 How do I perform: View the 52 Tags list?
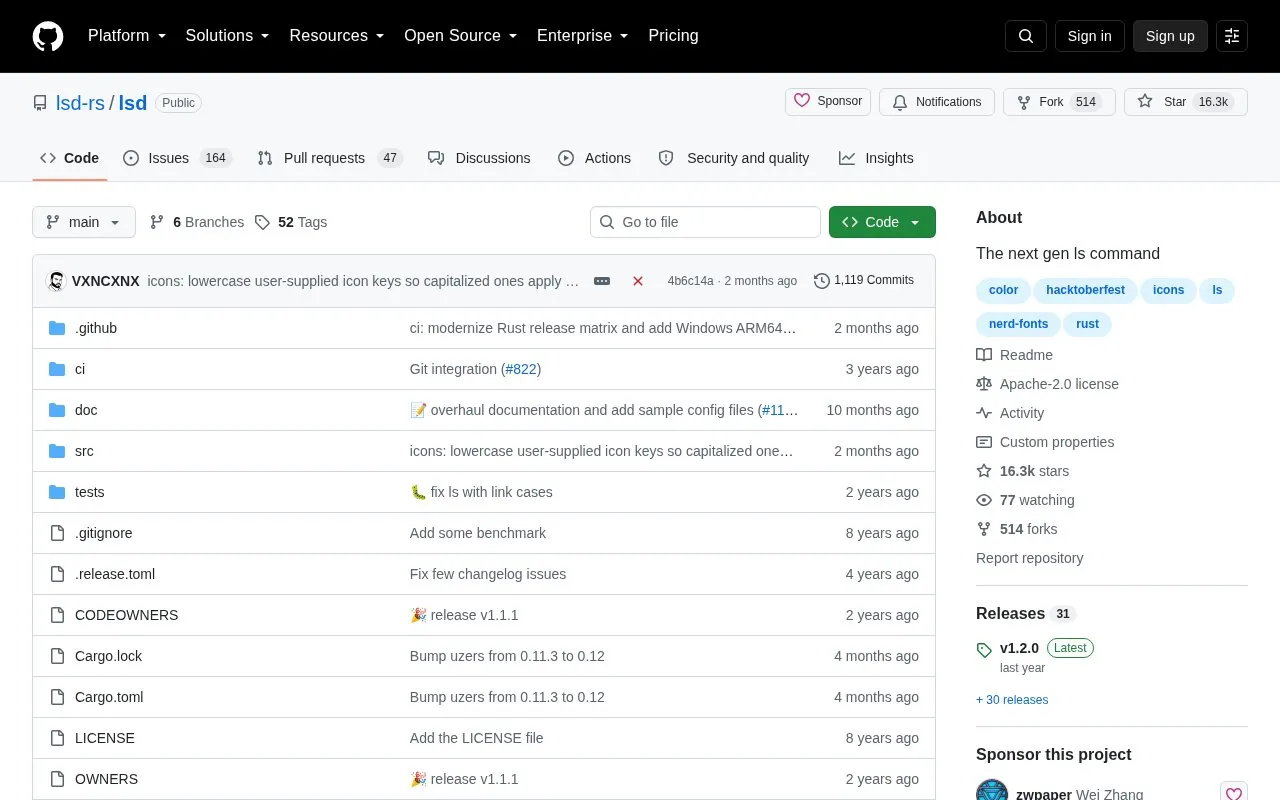pos(291,222)
